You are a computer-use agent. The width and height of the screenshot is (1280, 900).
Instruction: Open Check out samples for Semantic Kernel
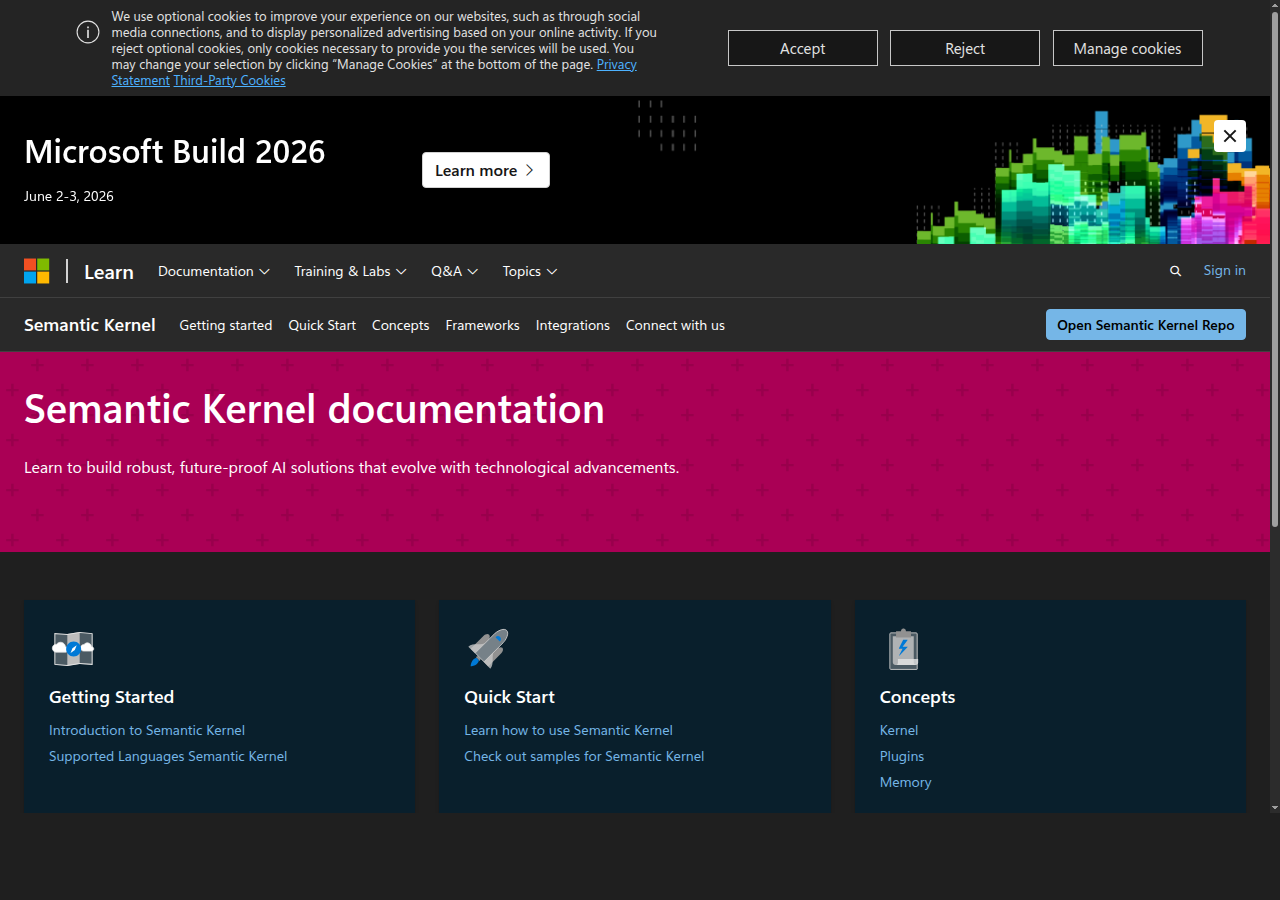(584, 756)
